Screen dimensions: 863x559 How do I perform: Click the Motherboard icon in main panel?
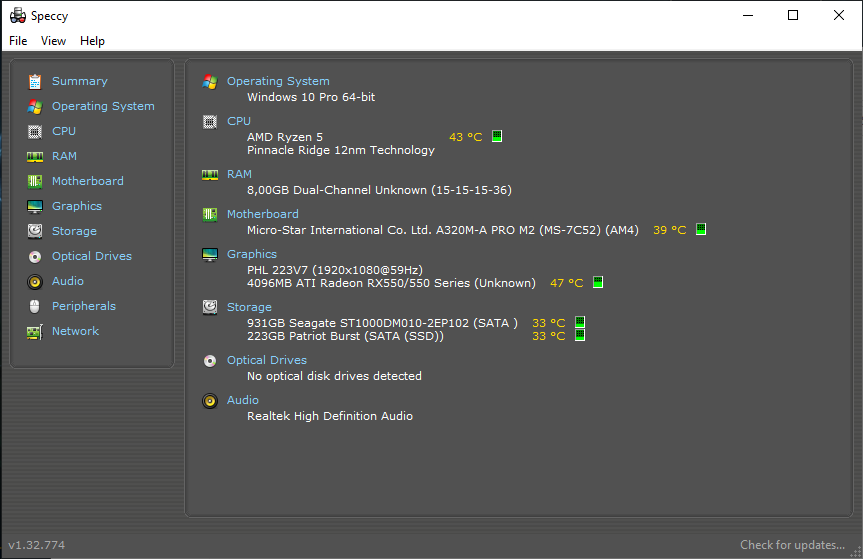(210, 215)
